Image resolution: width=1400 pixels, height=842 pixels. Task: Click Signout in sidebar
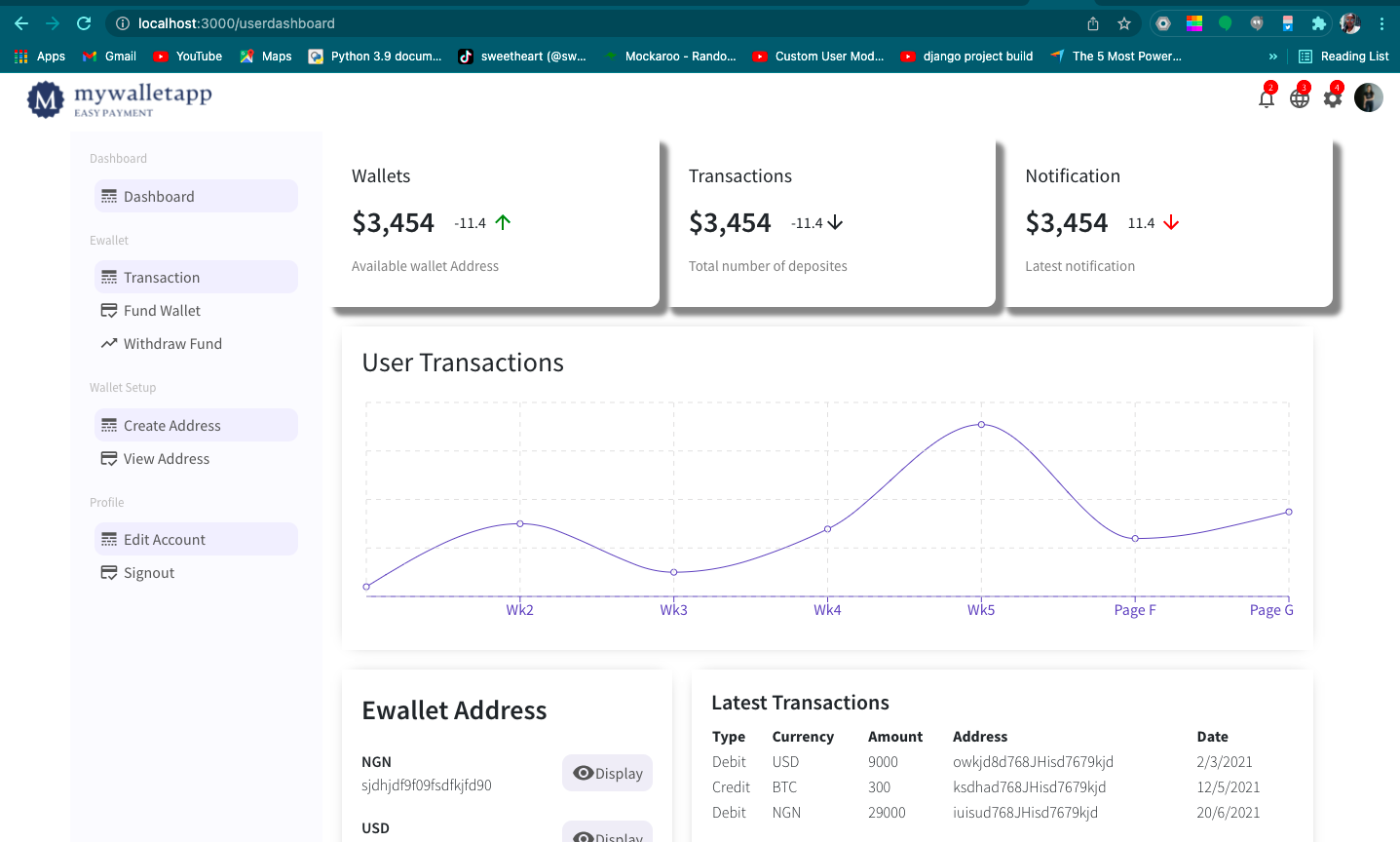click(196, 572)
